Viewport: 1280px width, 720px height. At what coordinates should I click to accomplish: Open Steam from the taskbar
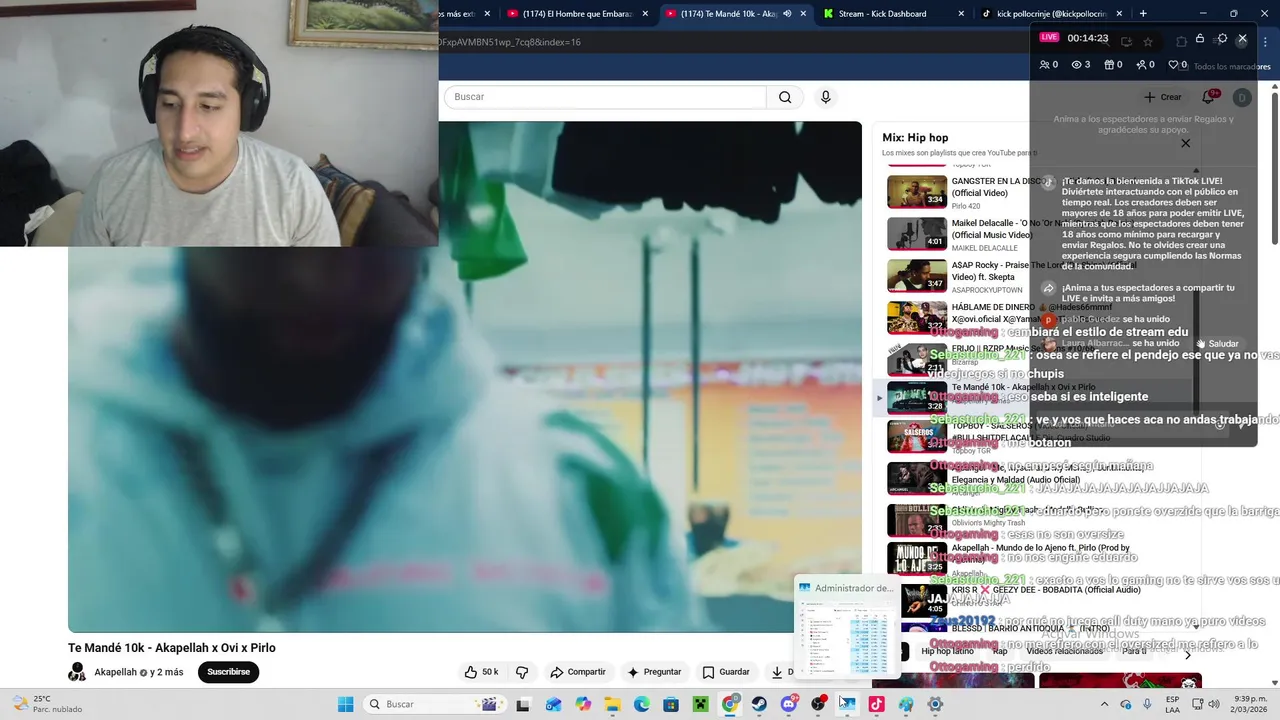pos(759,704)
